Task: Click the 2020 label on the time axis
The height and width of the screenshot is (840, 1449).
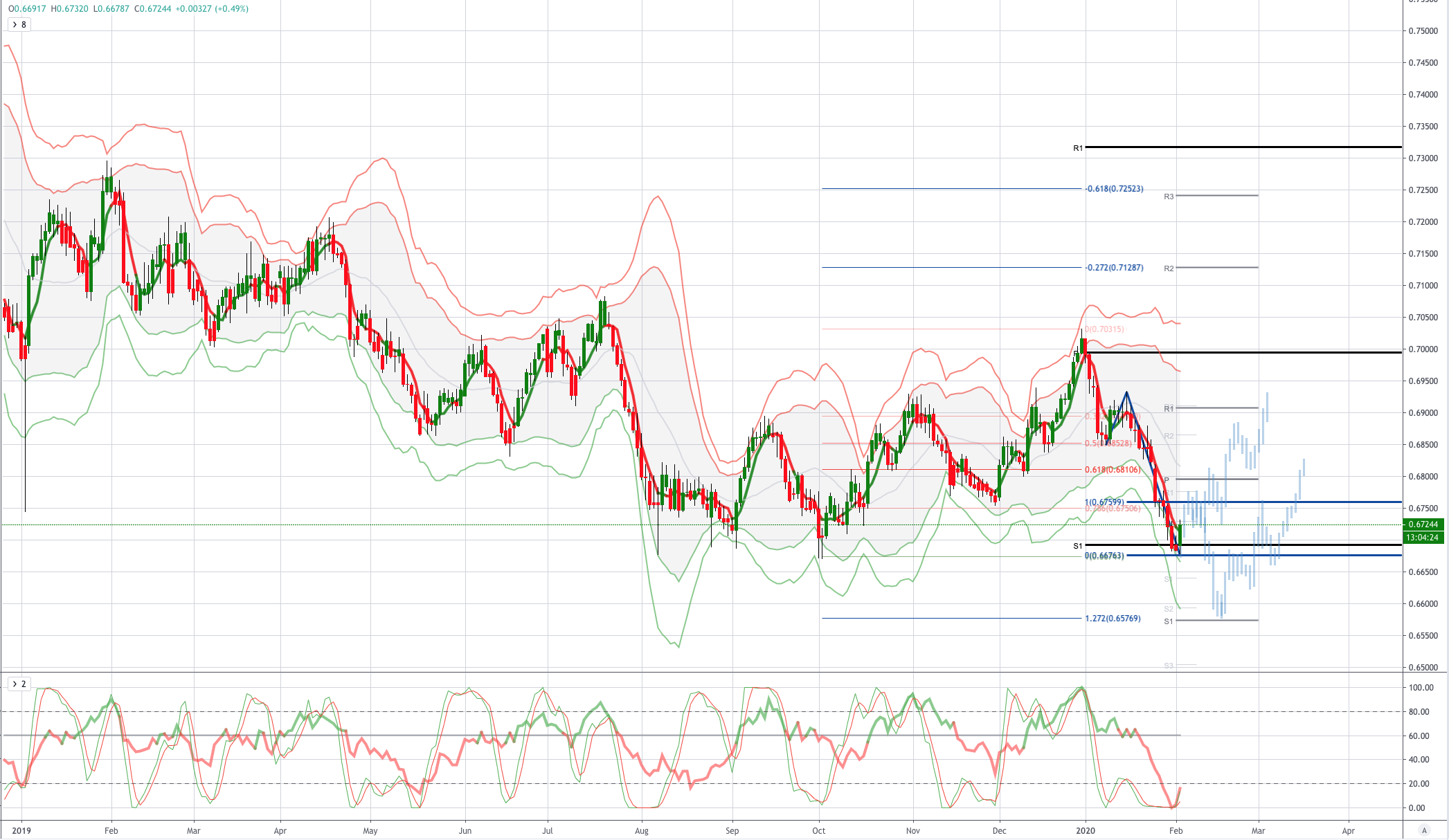Action: point(1086,831)
